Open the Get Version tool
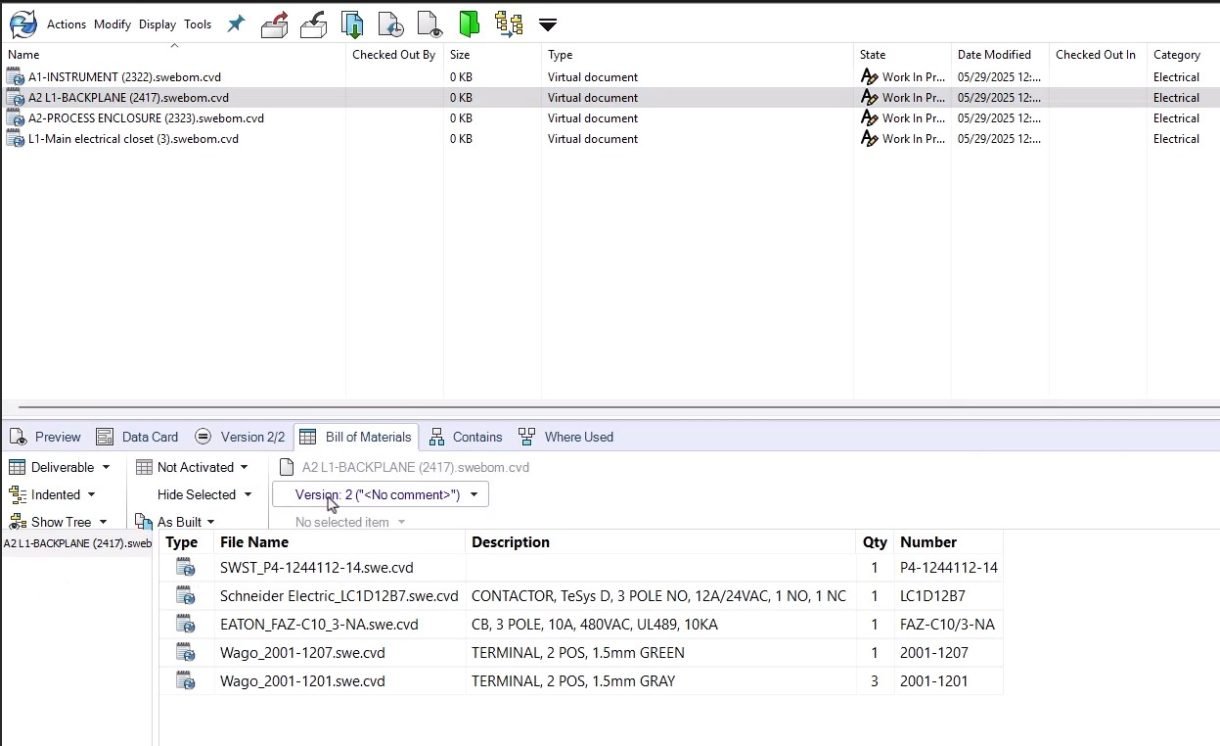Viewport: 1220px width, 746px height. [x=390, y=24]
